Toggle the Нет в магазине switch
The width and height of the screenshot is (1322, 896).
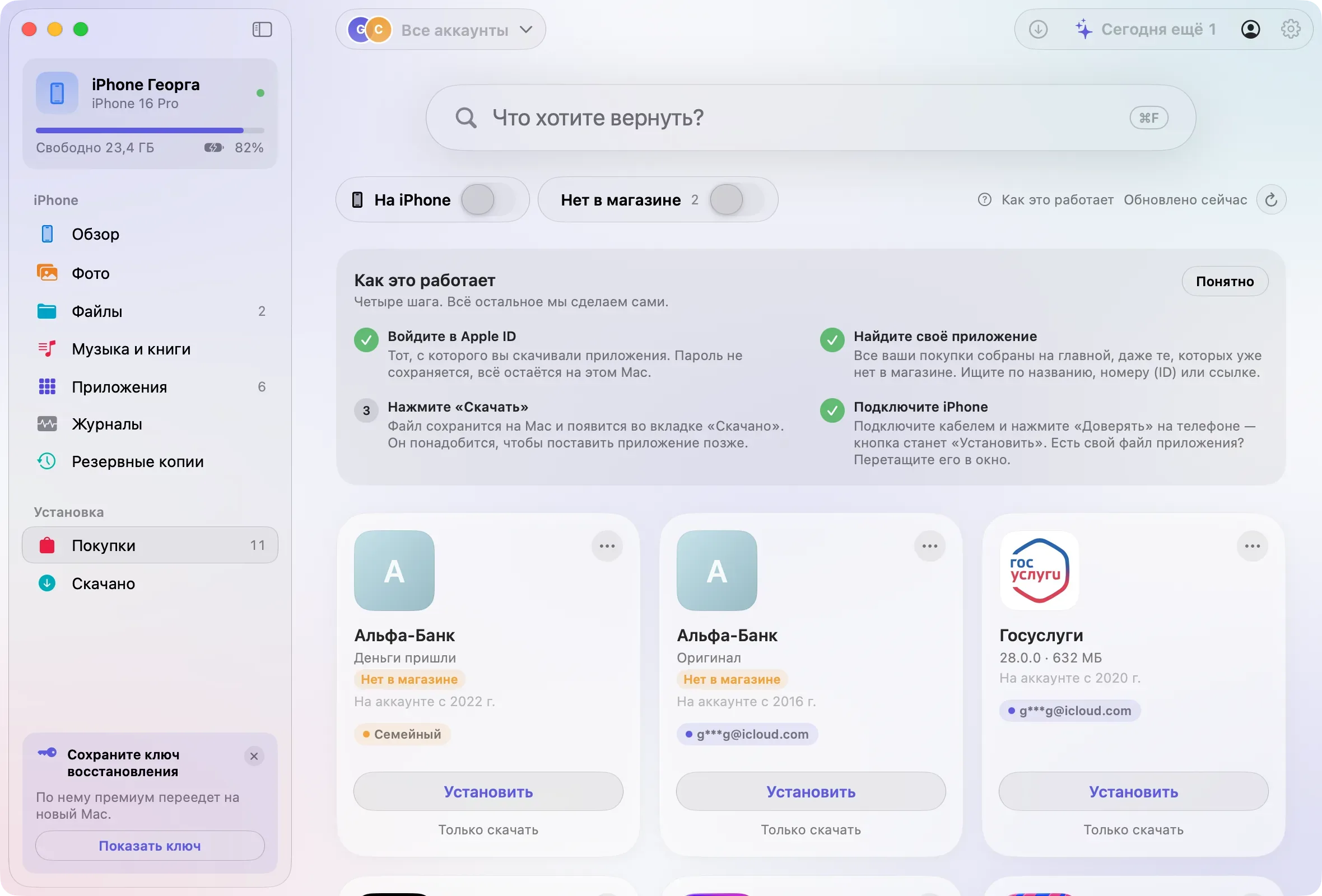pyautogui.click(x=737, y=199)
